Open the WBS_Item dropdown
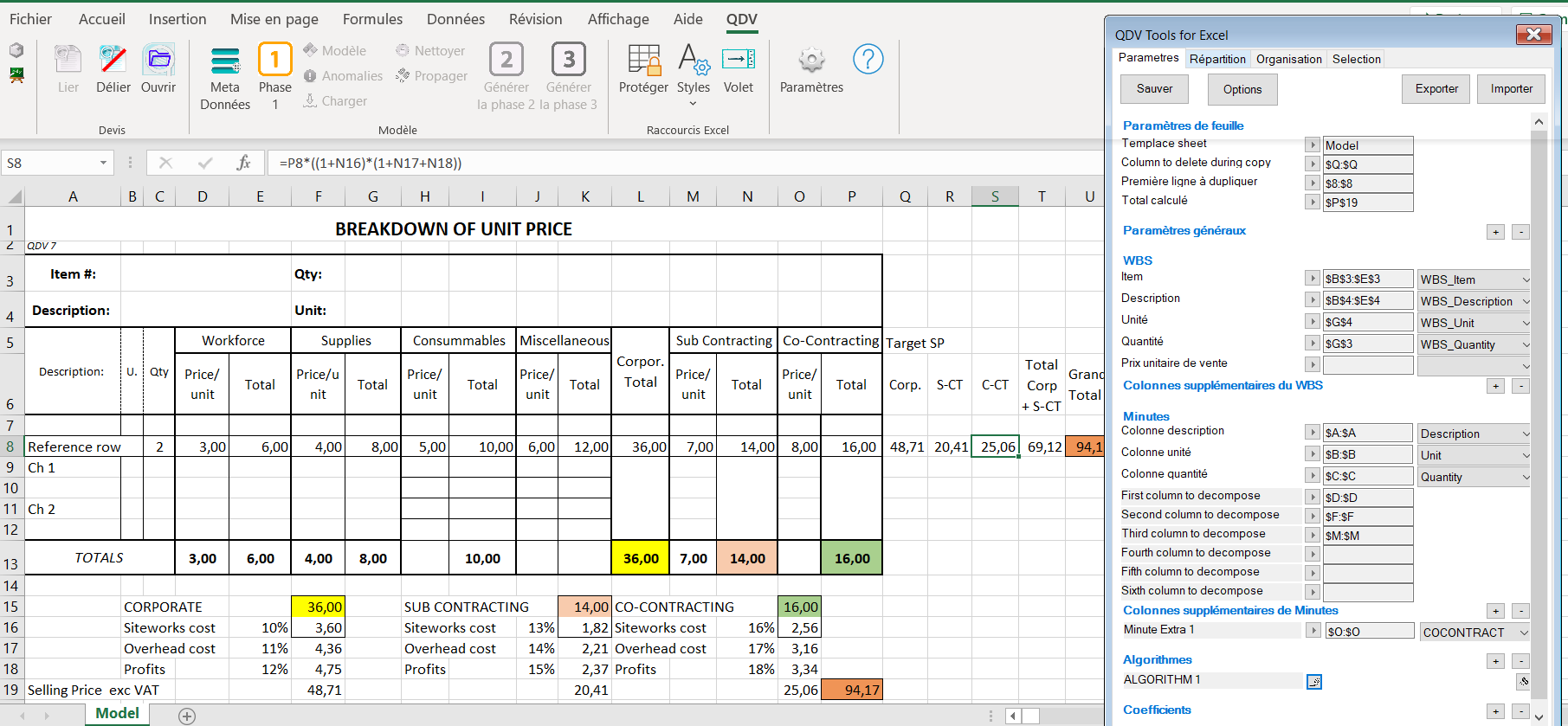This screenshot has height=726, width=1568. tap(1526, 279)
